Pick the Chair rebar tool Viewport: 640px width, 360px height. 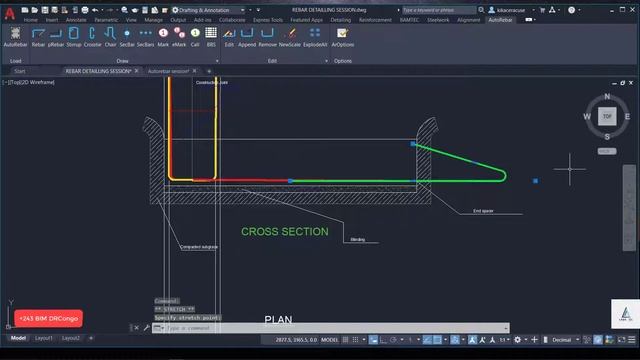pos(110,37)
